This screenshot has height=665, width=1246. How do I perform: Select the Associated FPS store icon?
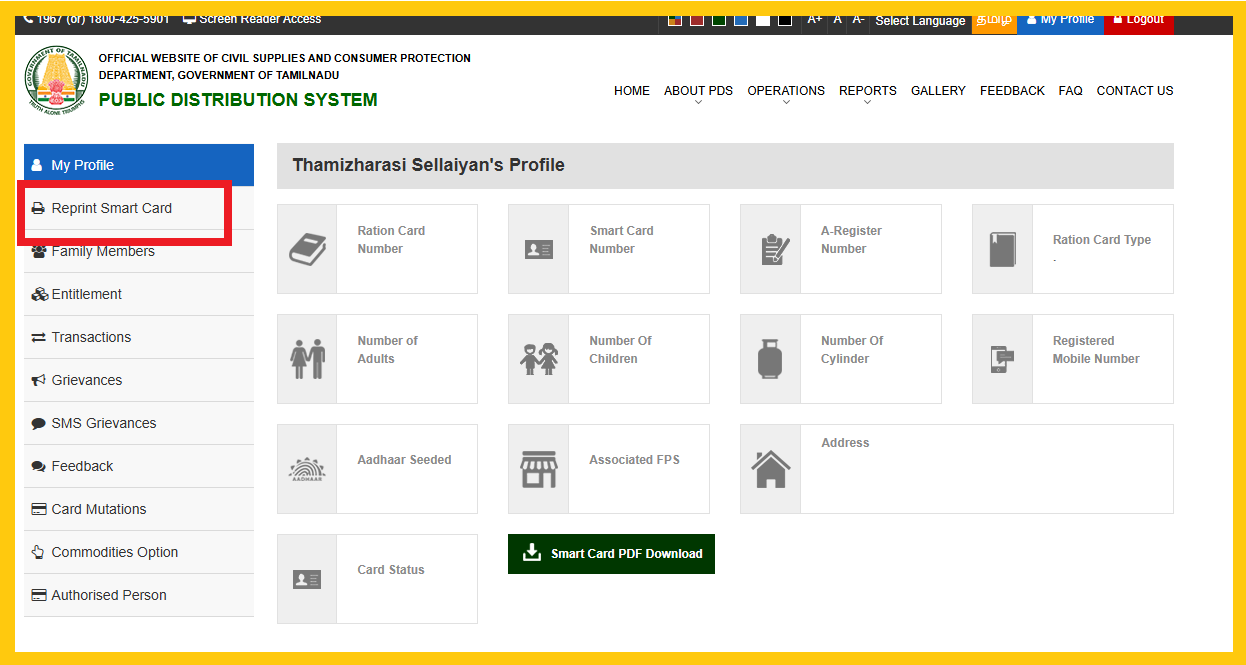click(538, 468)
